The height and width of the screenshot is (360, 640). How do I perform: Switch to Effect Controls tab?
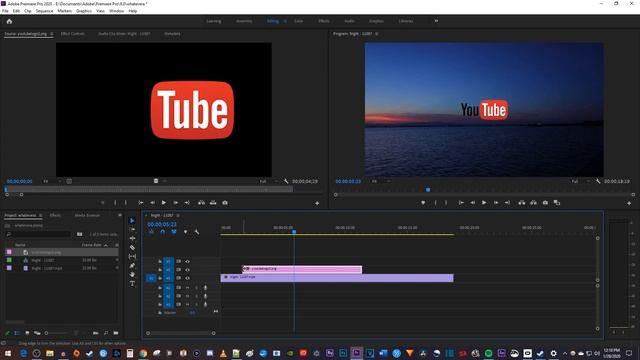[x=73, y=34]
